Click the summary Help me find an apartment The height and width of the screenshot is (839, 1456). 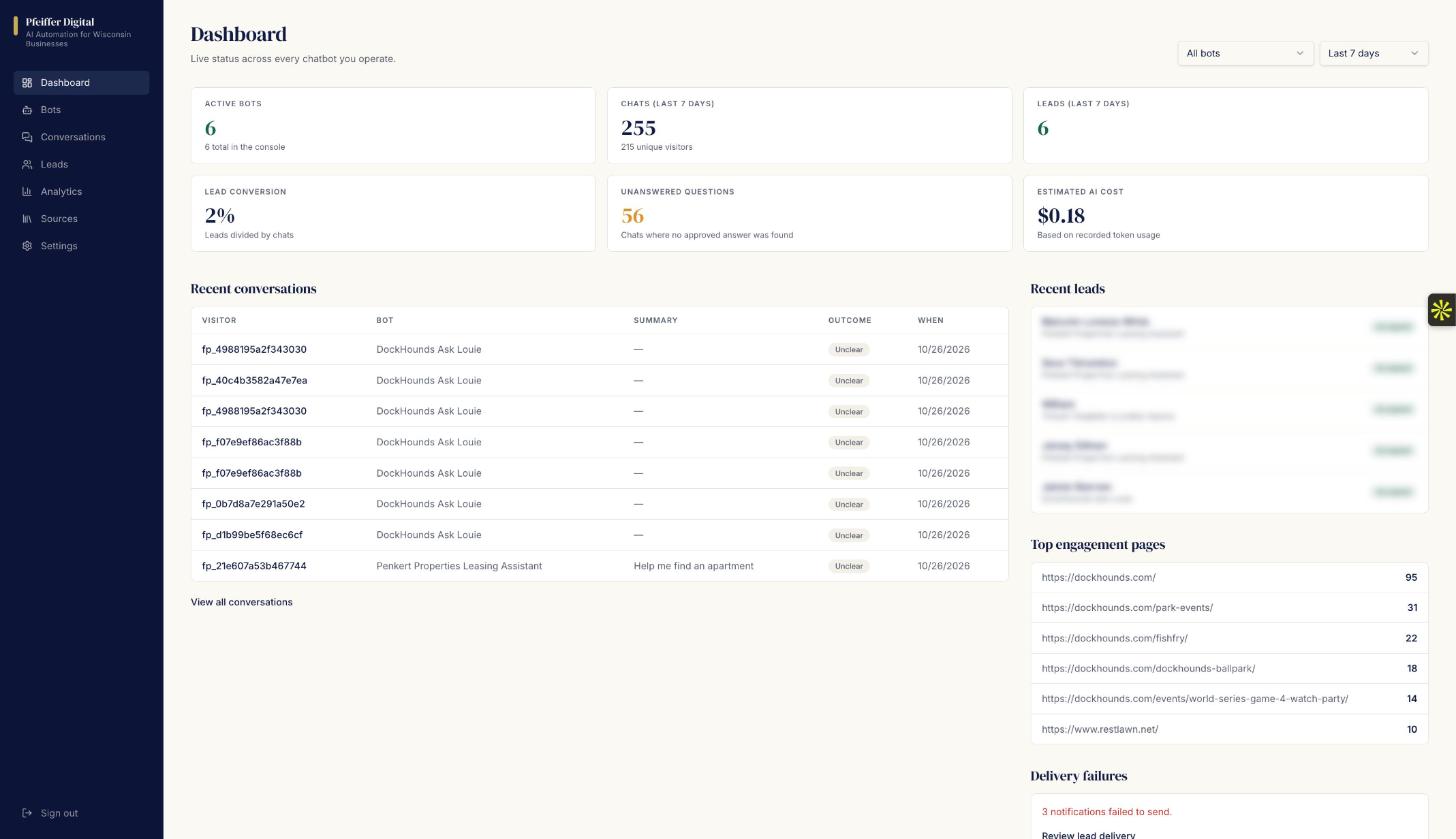(693, 566)
